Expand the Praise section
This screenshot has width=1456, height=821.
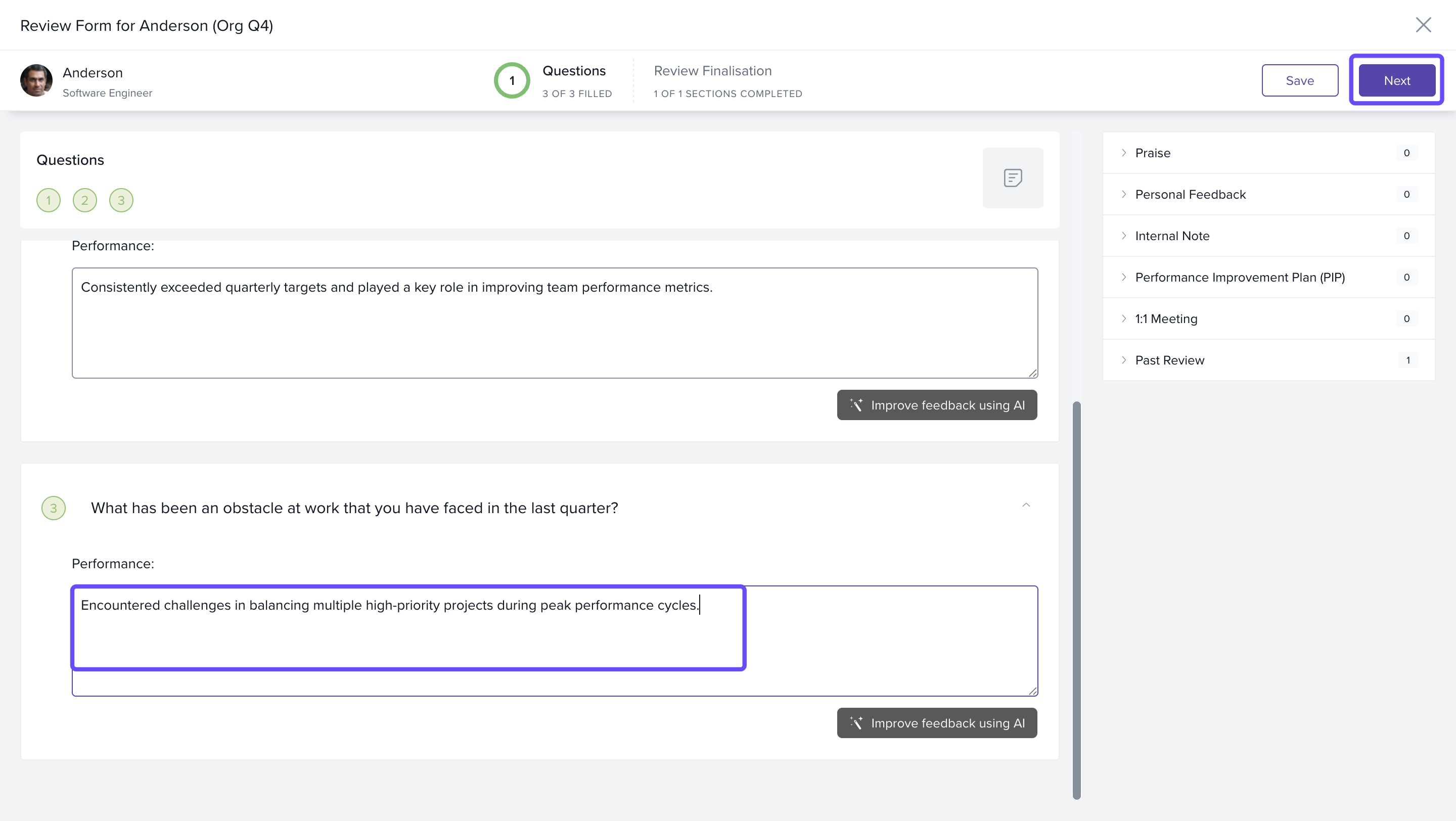pyautogui.click(x=1153, y=153)
